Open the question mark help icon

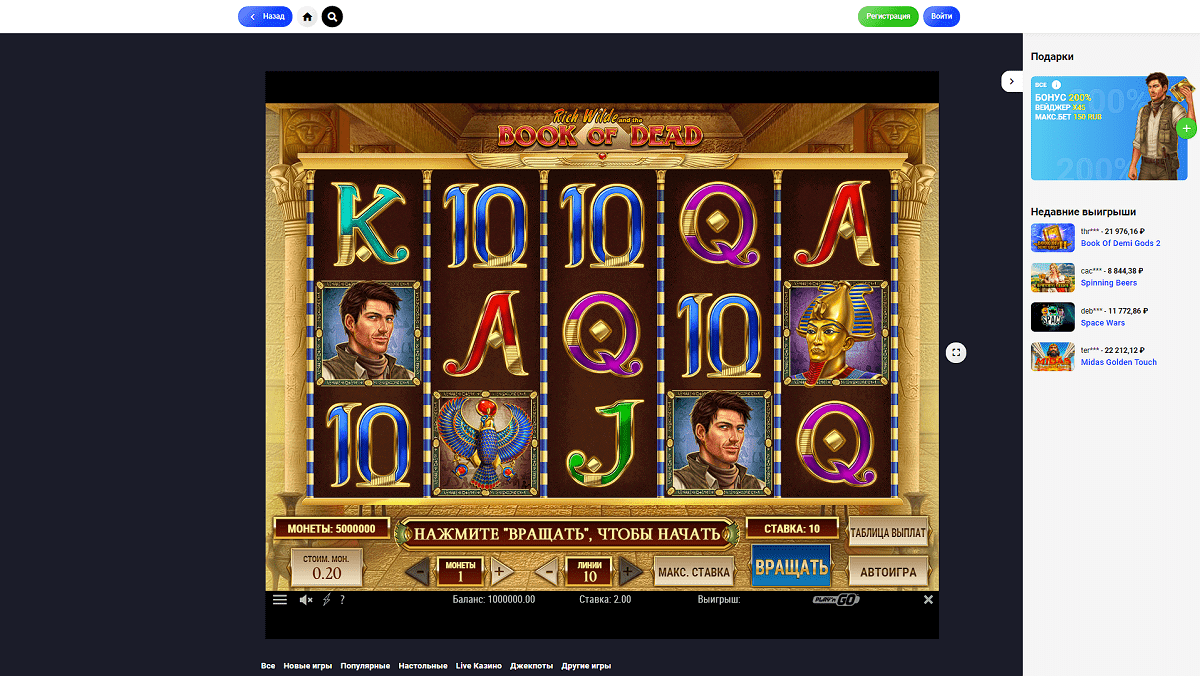pyautogui.click(x=342, y=600)
